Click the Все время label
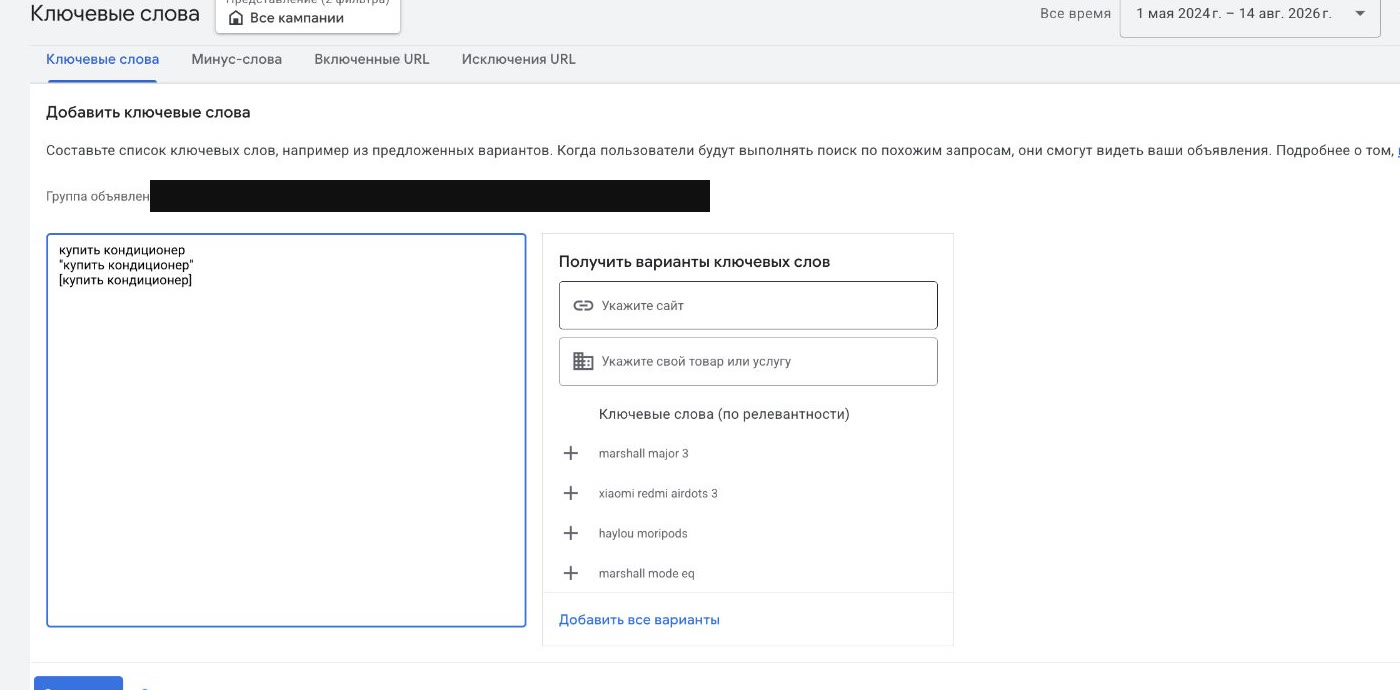Screen dimensions: 1400x690 [1075, 14]
